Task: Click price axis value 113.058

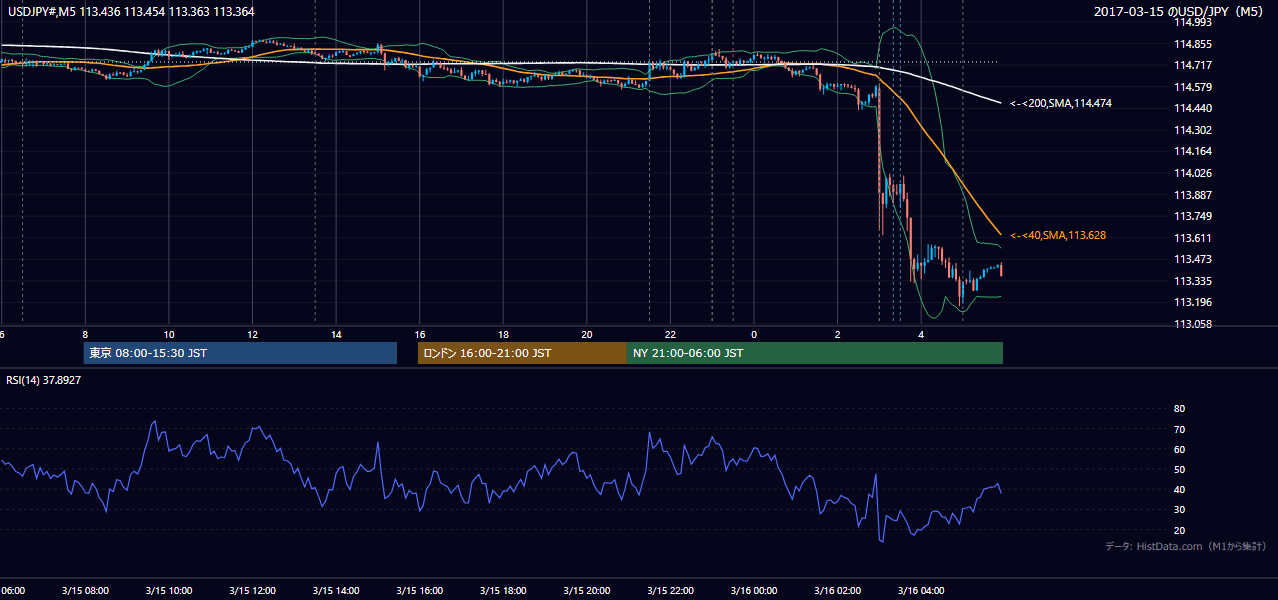Action: [x=1193, y=324]
